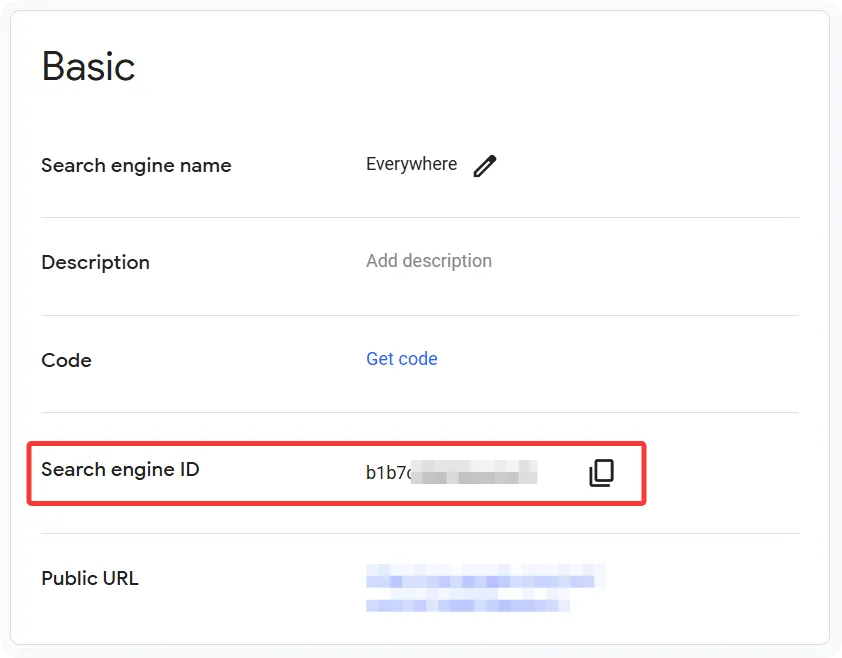Screen dimensions: 842x658
Task: Click the Code row label
Action: (66, 360)
